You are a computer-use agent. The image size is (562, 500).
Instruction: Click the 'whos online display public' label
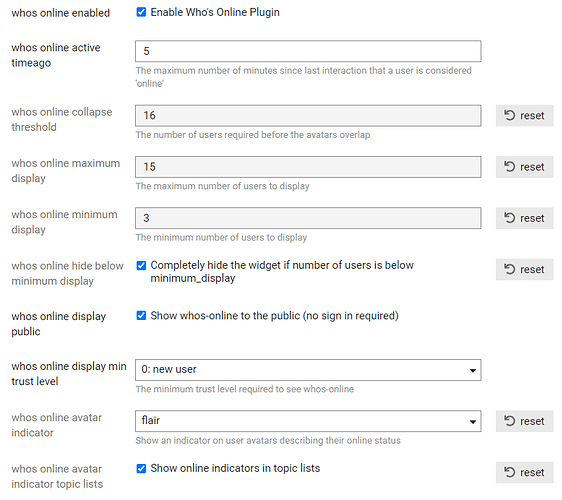pyautogui.click(x=58, y=324)
